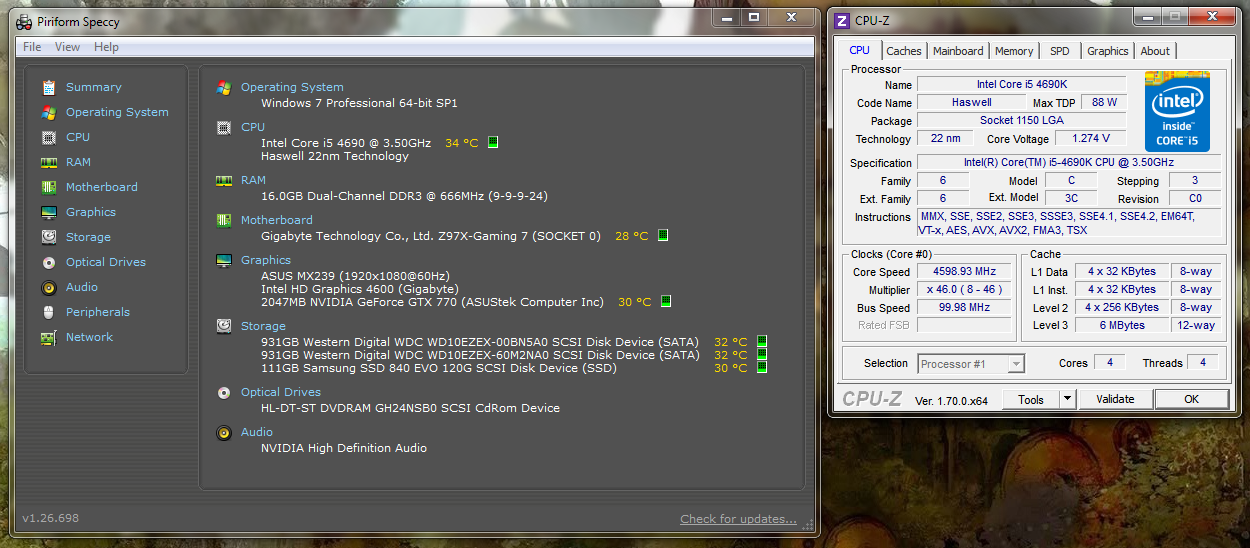
Task: Open the Help menu in Speccy
Action: tap(106, 47)
